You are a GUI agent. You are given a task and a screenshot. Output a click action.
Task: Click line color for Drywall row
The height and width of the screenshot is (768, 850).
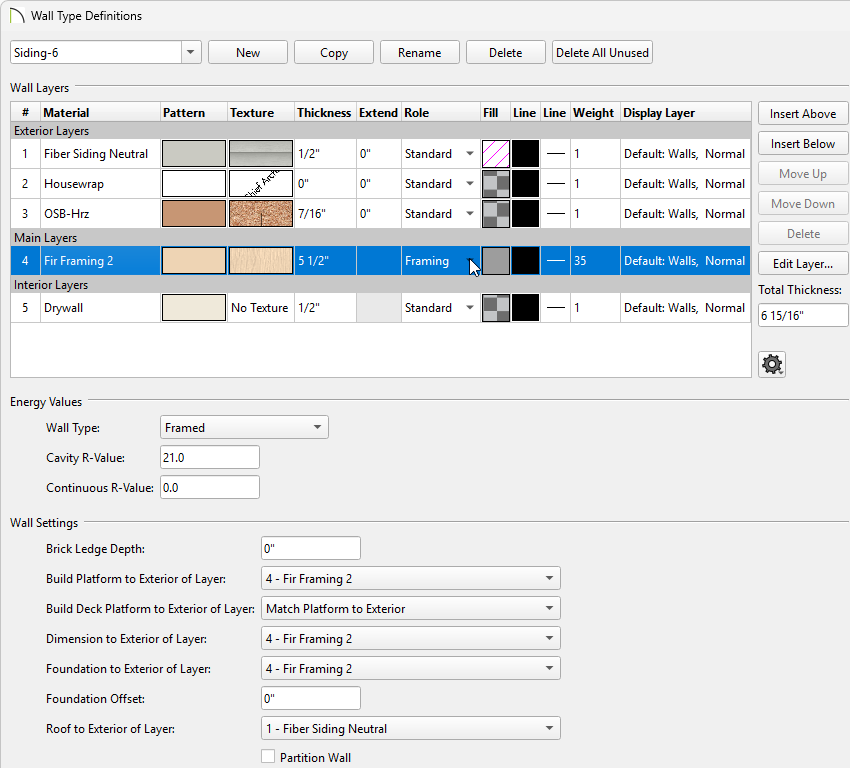pyautogui.click(x=525, y=308)
